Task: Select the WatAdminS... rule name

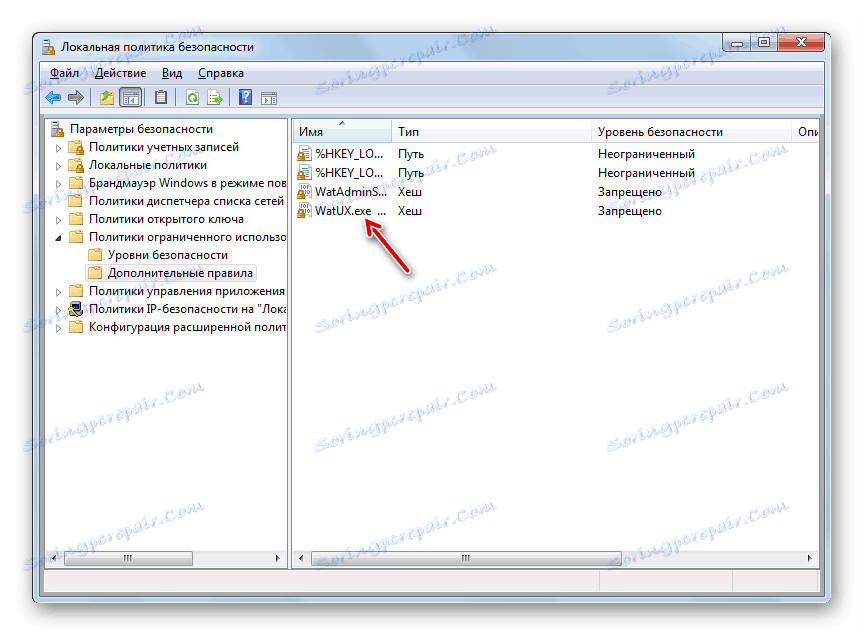Action: [x=351, y=192]
